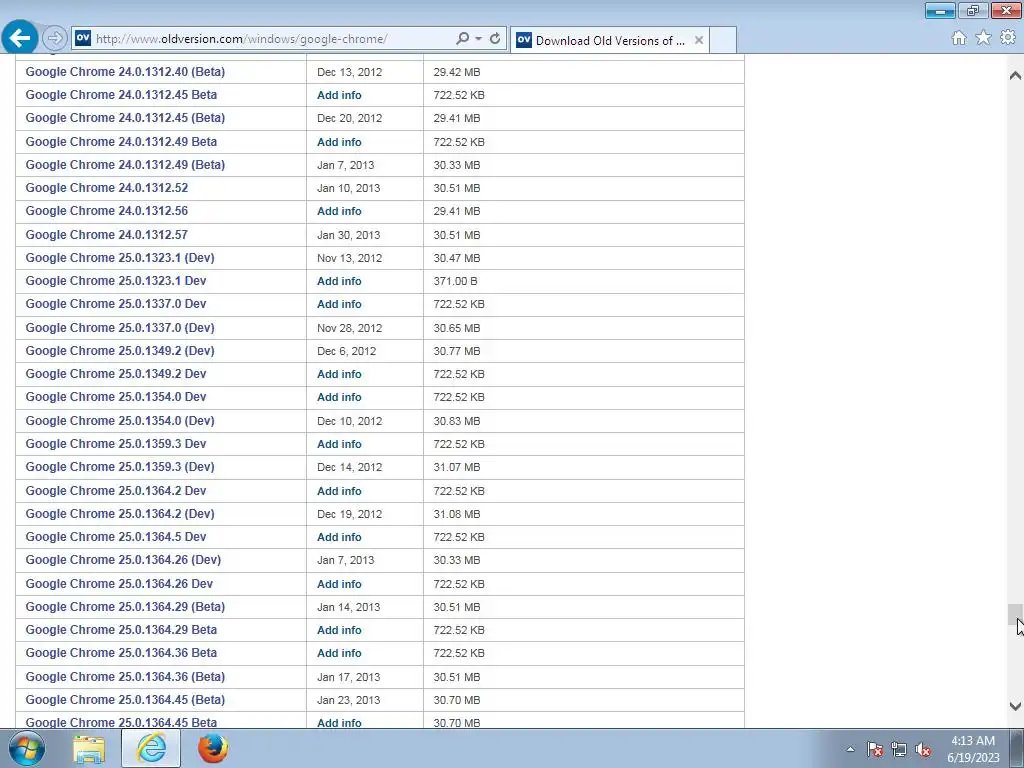1024x768 pixels.
Task: Click the Home icon in browser toolbar
Action: [x=959, y=38]
